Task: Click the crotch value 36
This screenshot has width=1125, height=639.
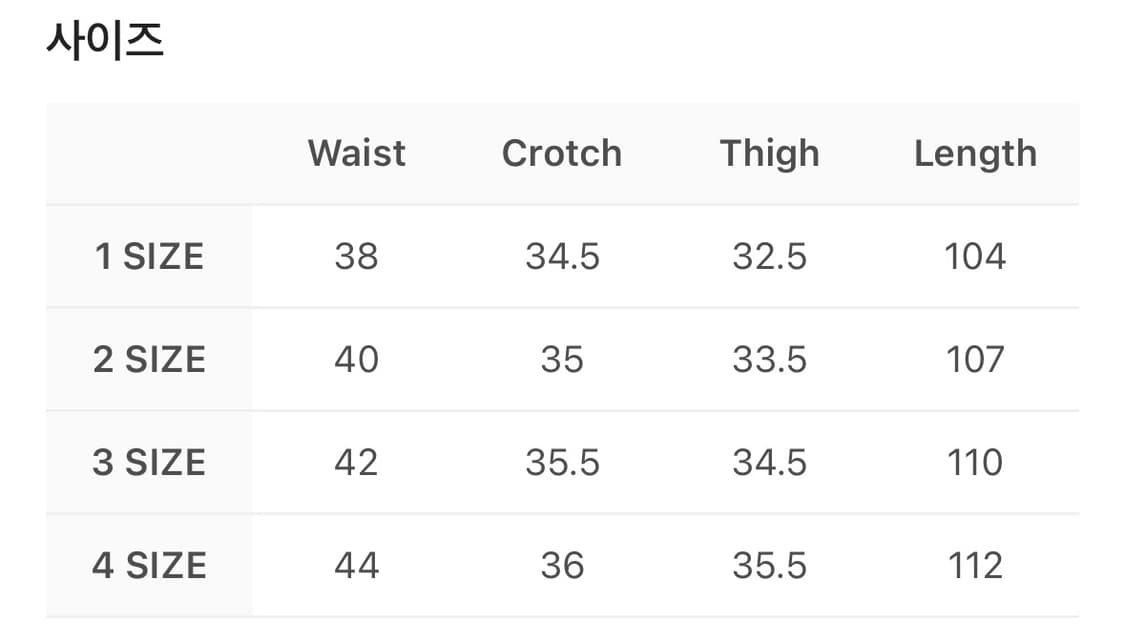Action: 562,566
